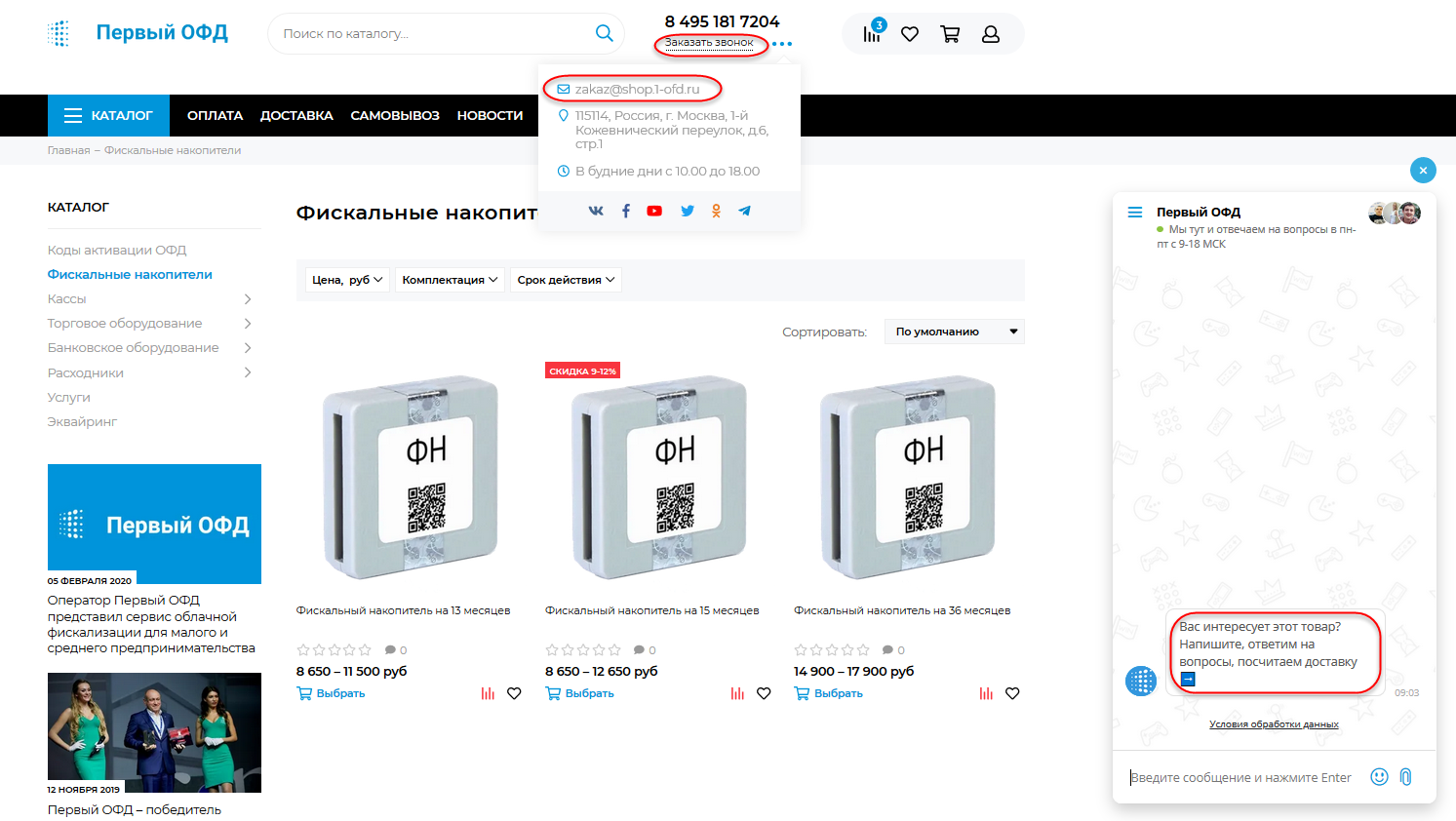Open YouTube social icon

[654, 211]
